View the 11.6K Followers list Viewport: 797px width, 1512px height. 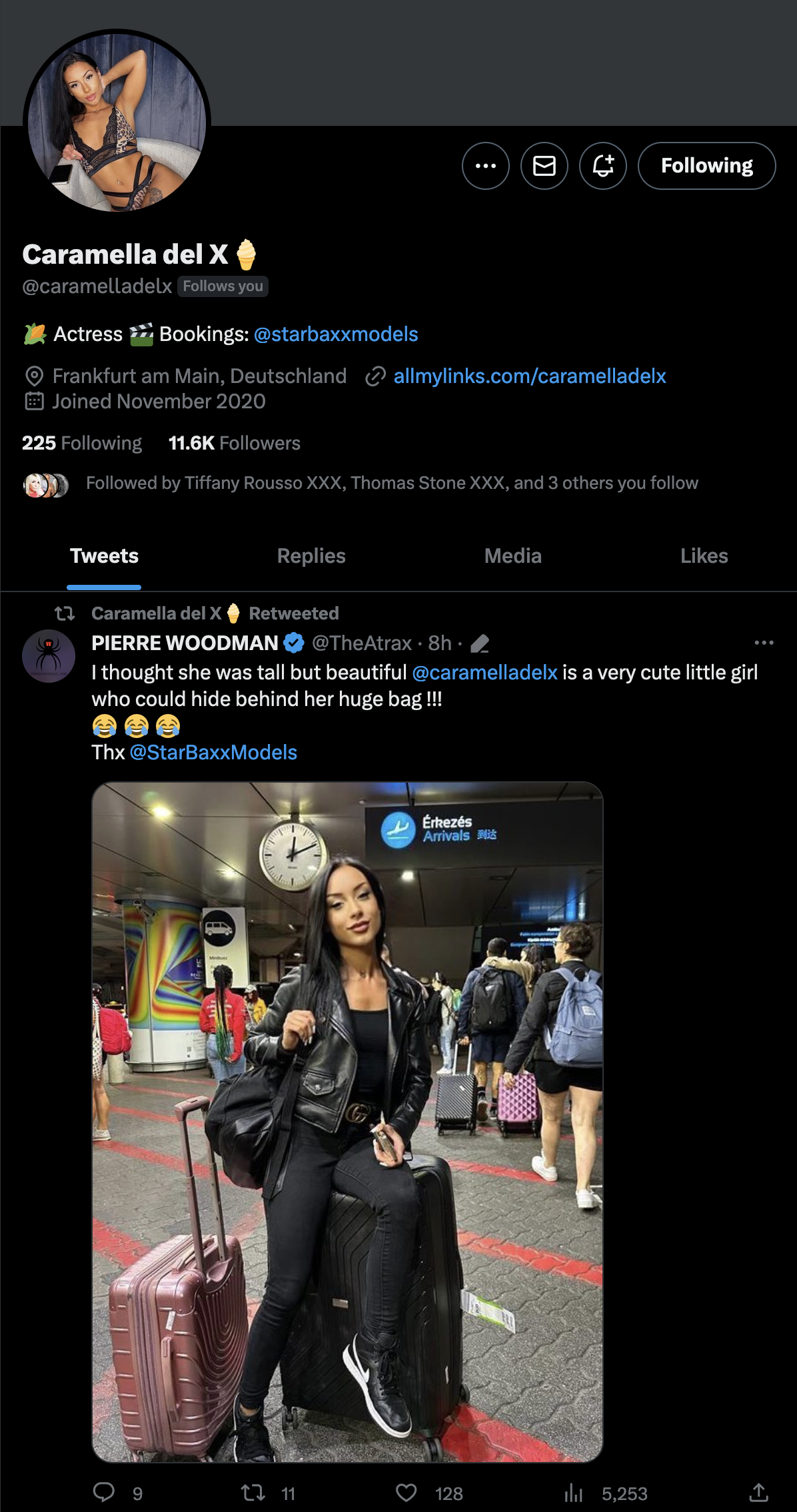(235, 444)
